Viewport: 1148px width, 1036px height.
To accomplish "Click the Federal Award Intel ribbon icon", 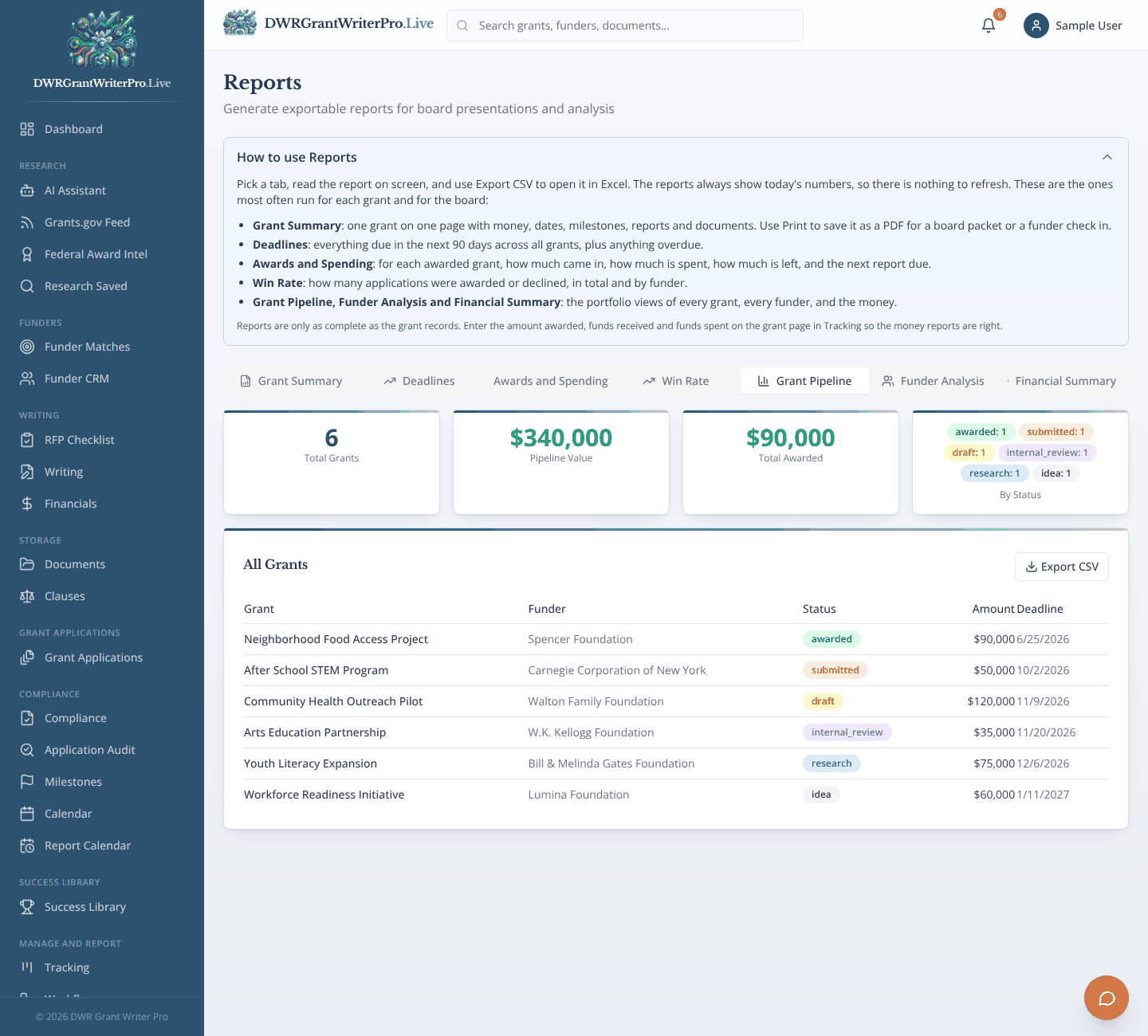I will click(x=27, y=254).
